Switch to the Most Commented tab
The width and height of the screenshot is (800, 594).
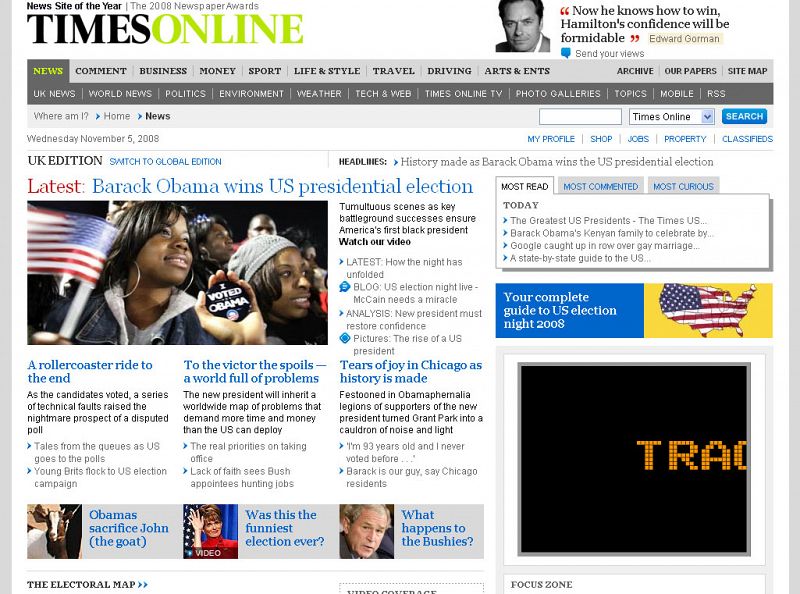coord(600,186)
